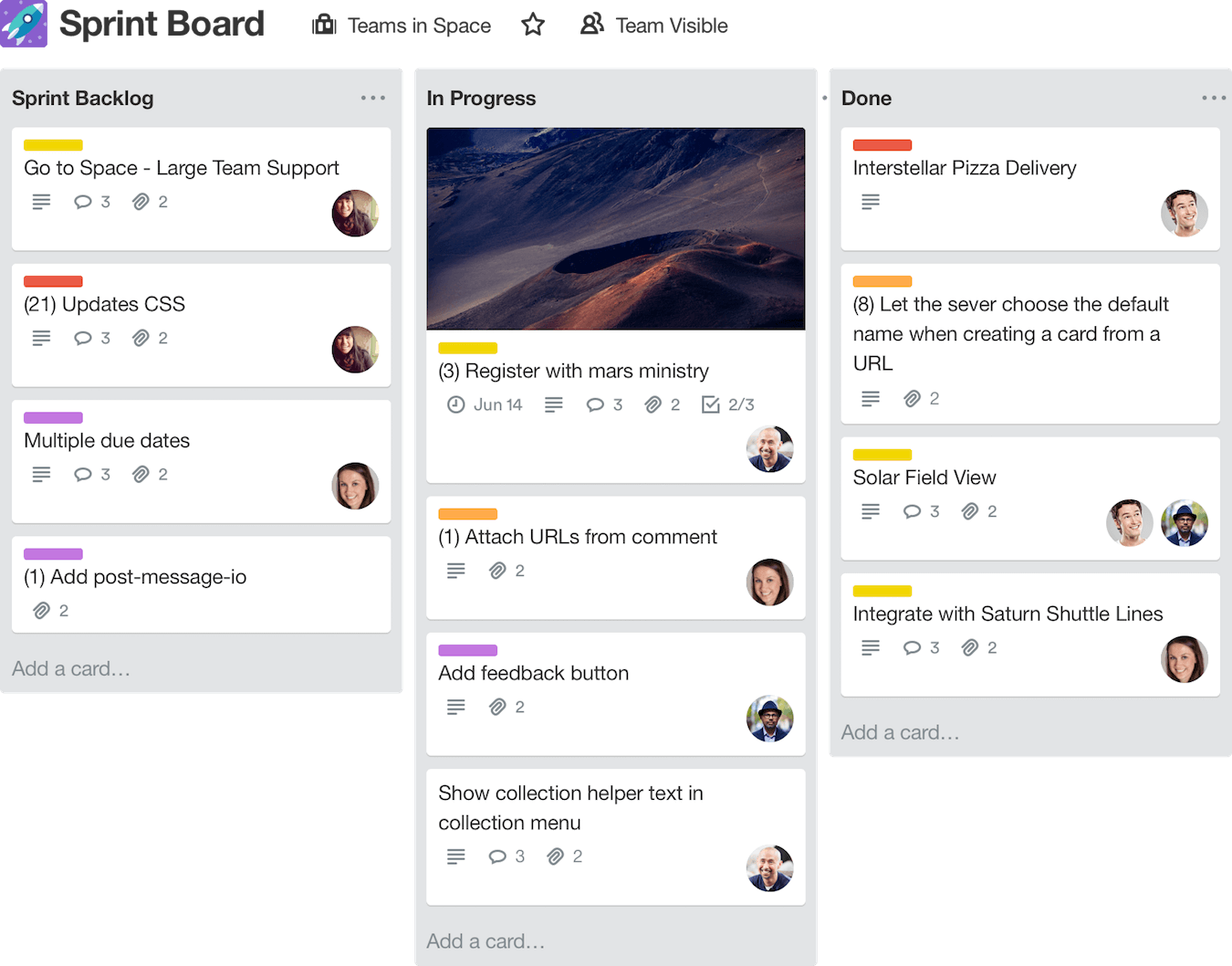Open the Done list menu
Image resolution: width=1232 pixels, height=966 pixels.
(x=1215, y=97)
